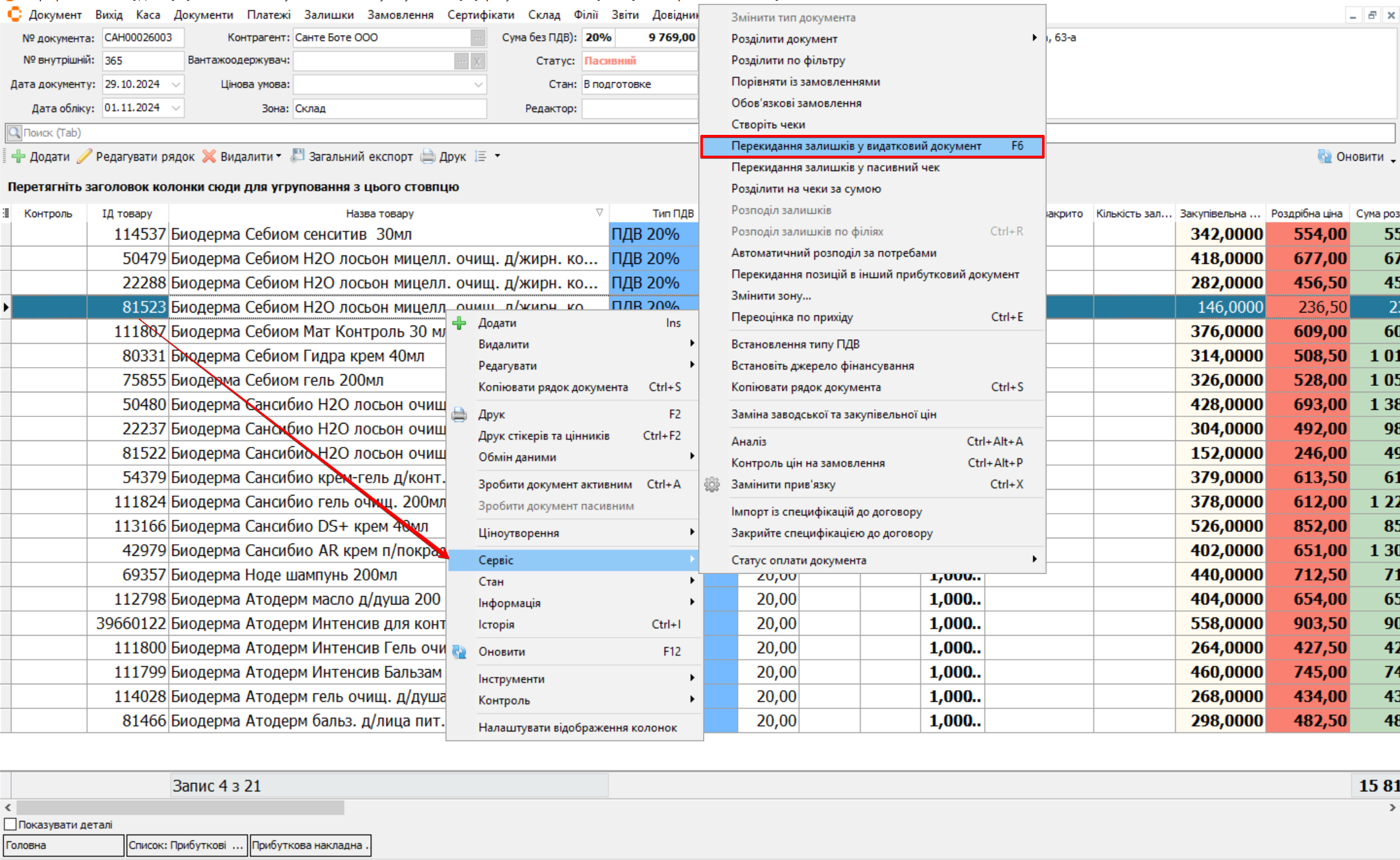Viewport: 1400px width, 860px height.
Task: Click the gear icon beside Замінити прив'язку
Action: (x=712, y=484)
